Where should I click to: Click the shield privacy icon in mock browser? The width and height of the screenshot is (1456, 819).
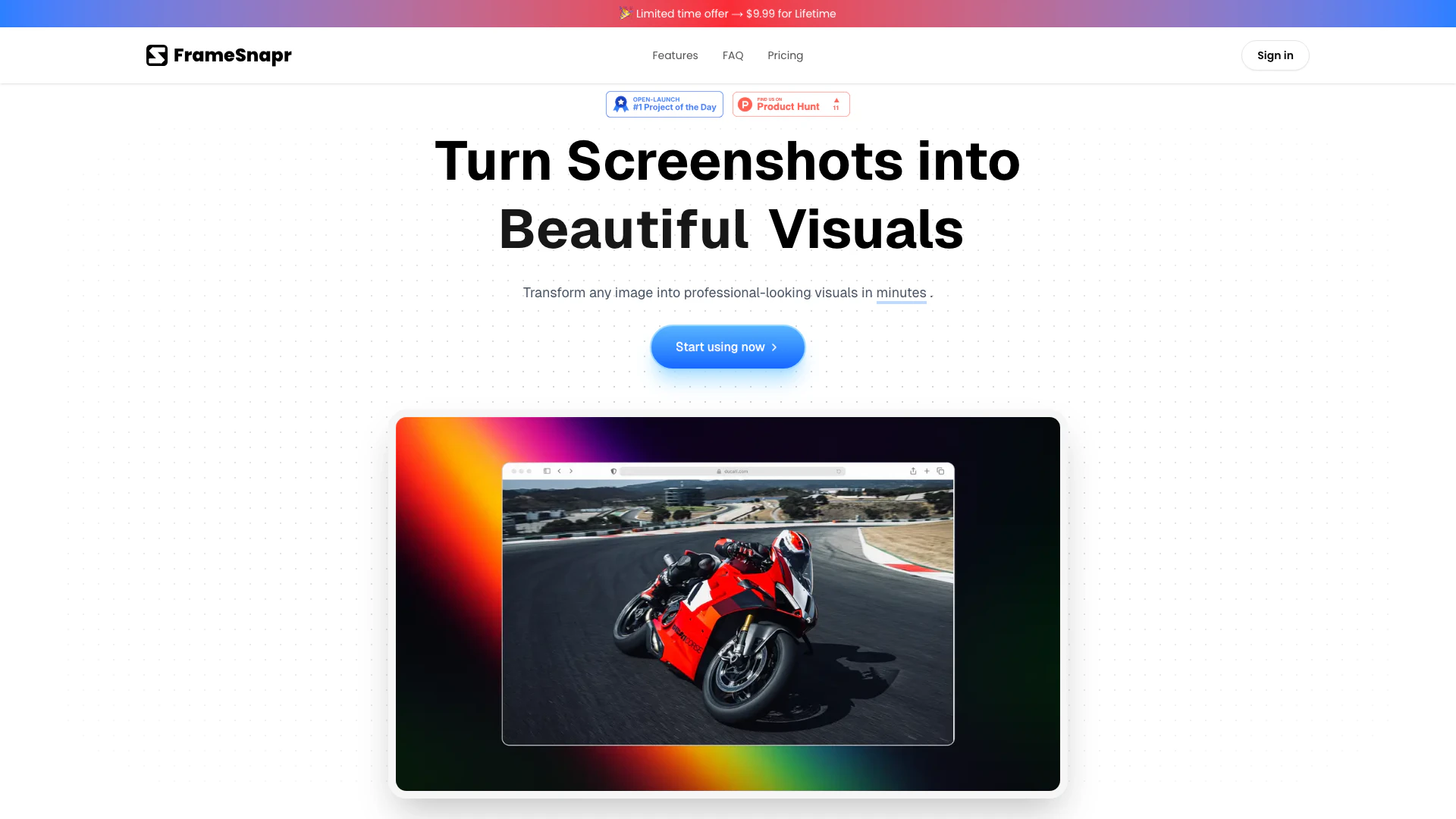pyautogui.click(x=613, y=471)
